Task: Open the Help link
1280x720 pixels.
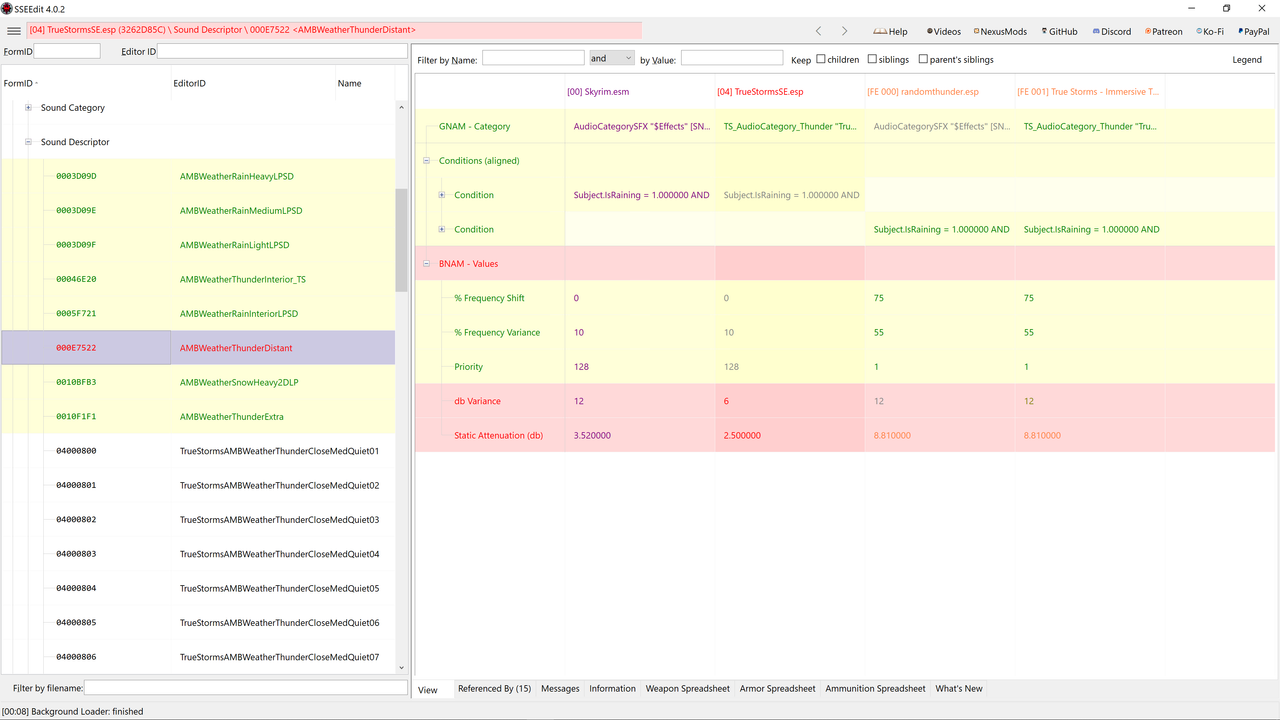Action: pos(890,31)
